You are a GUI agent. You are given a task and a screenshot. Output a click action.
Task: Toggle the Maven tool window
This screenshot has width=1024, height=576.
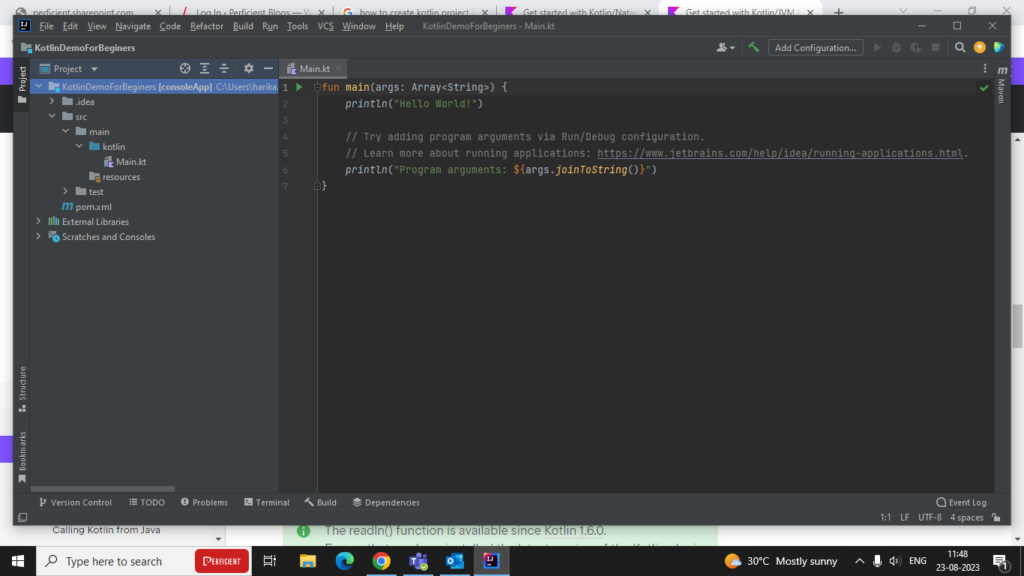click(1001, 85)
